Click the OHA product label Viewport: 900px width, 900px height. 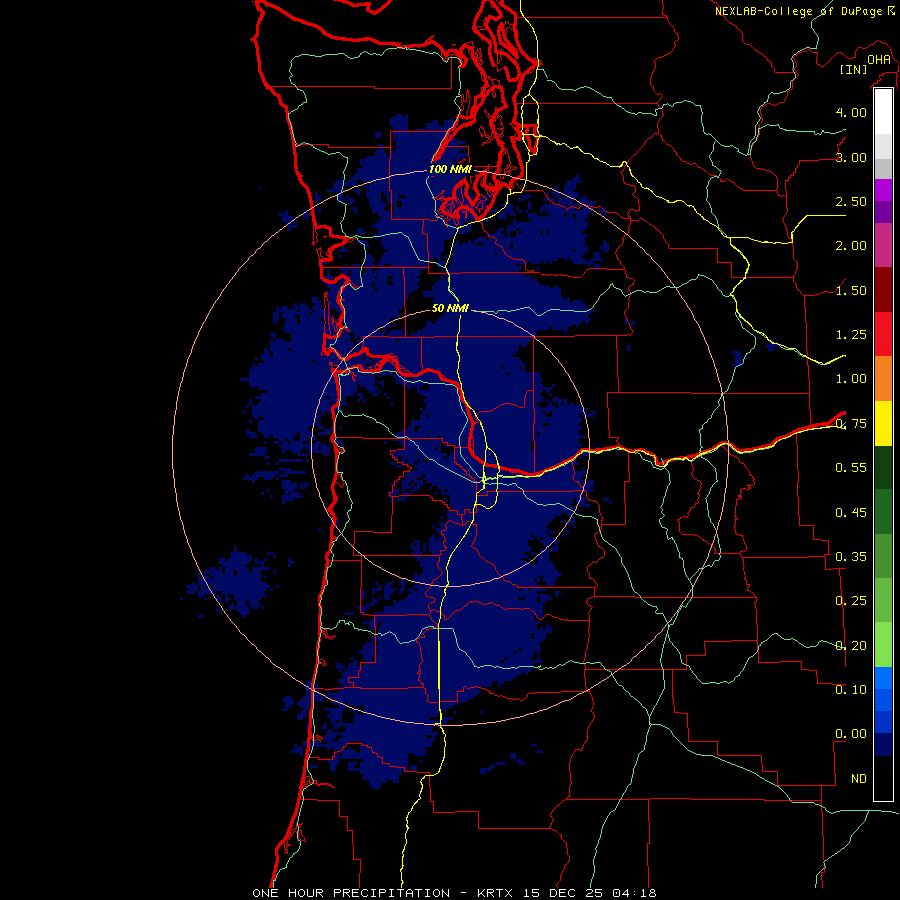(879, 59)
